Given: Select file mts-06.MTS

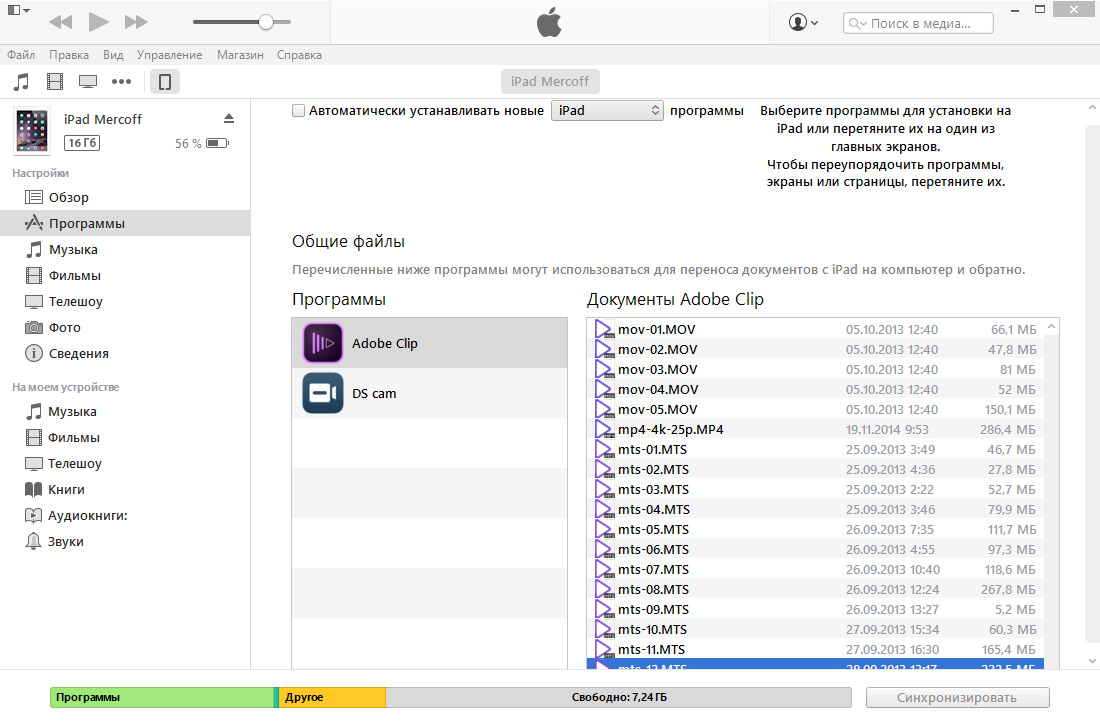Looking at the screenshot, I should [815, 550].
